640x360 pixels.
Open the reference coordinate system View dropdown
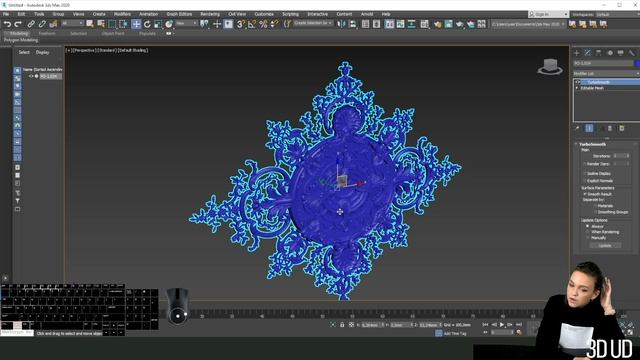[x=186, y=24]
